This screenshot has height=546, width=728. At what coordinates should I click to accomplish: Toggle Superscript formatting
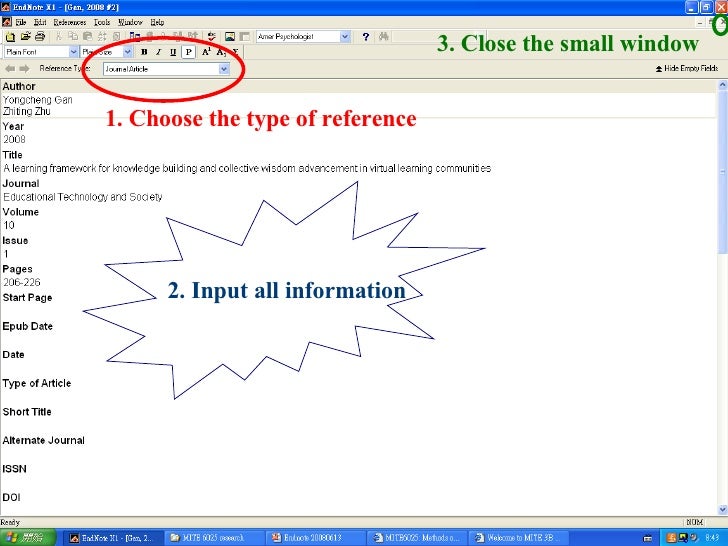[206, 52]
